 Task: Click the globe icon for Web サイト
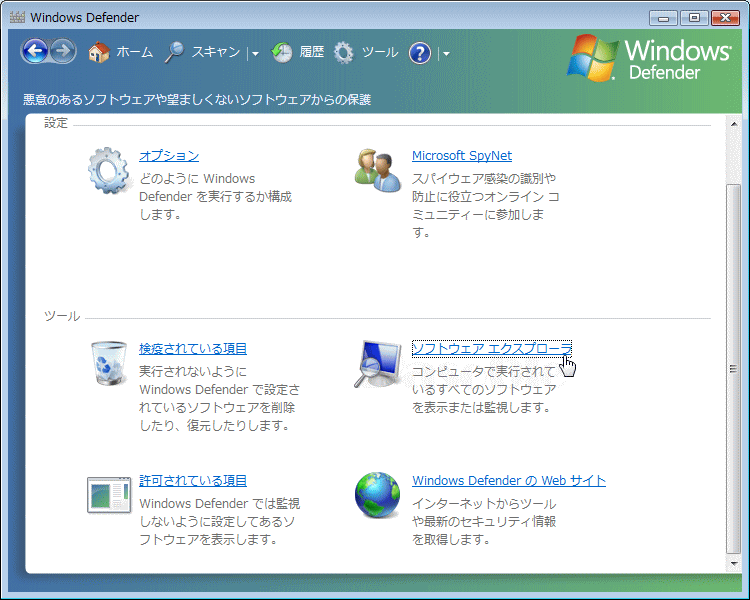(377, 495)
